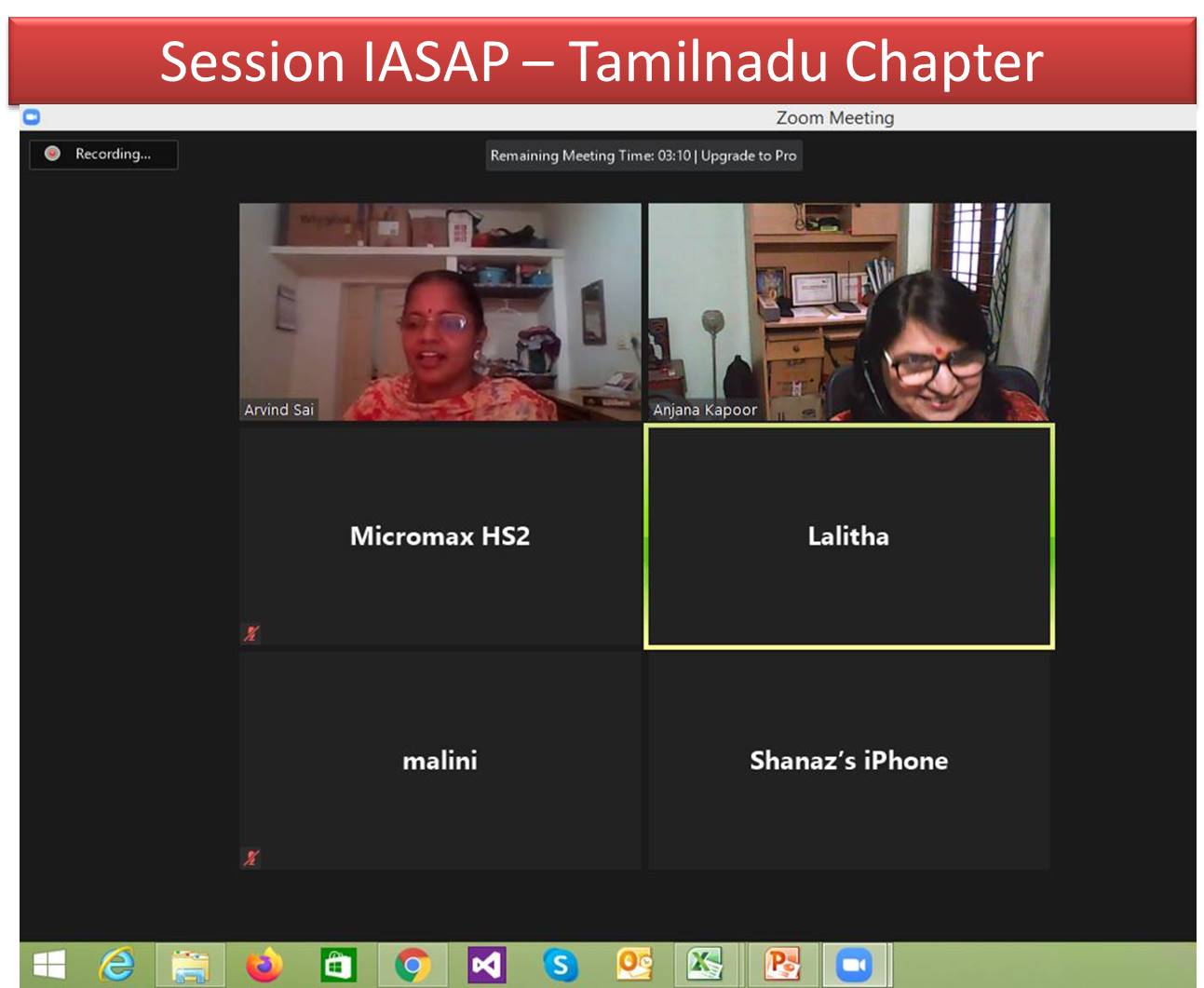Image resolution: width=1204 pixels, height=988 pixels.
Task: Click the "Anjana Kapoor" name label
Action: coord(705,410)
